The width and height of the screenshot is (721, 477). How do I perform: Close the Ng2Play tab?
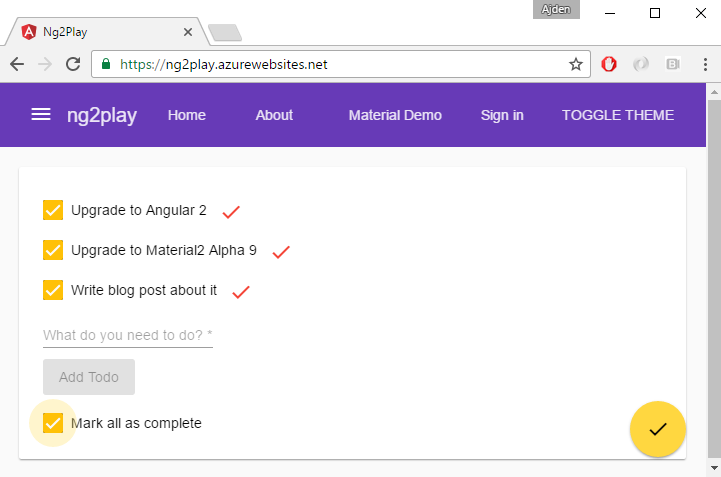pyautogui.click(x=188, y=32)
